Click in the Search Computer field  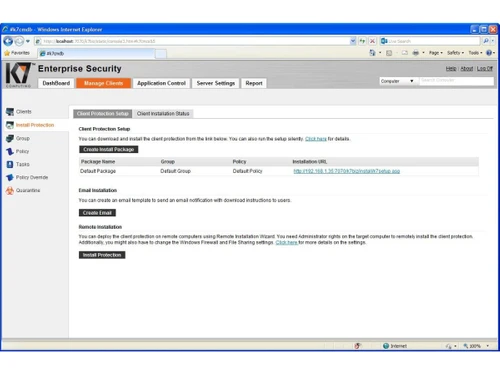click(456, 81)
